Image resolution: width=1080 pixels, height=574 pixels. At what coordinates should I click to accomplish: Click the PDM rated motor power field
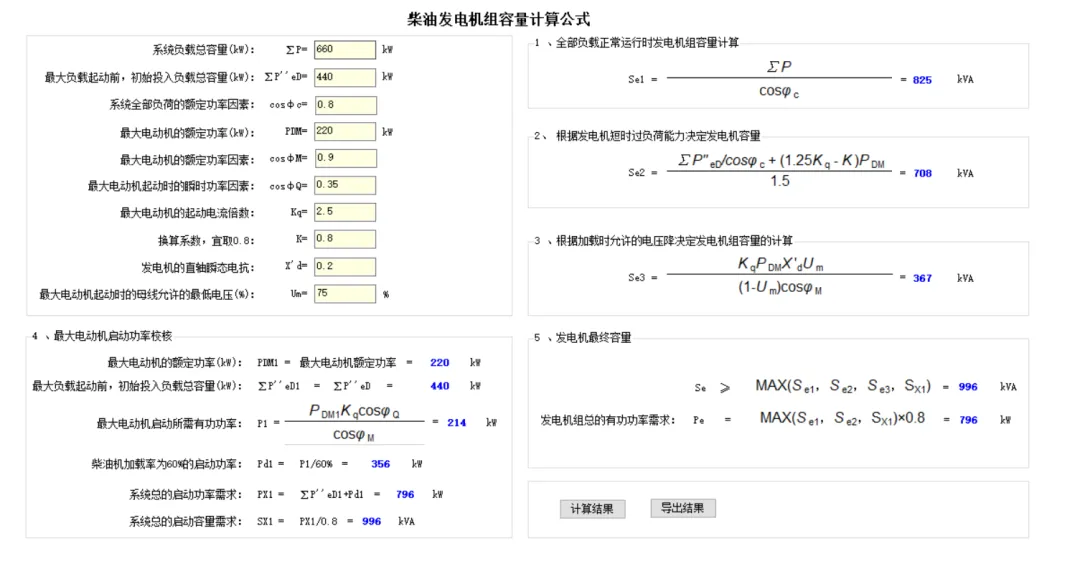point(345,132)
